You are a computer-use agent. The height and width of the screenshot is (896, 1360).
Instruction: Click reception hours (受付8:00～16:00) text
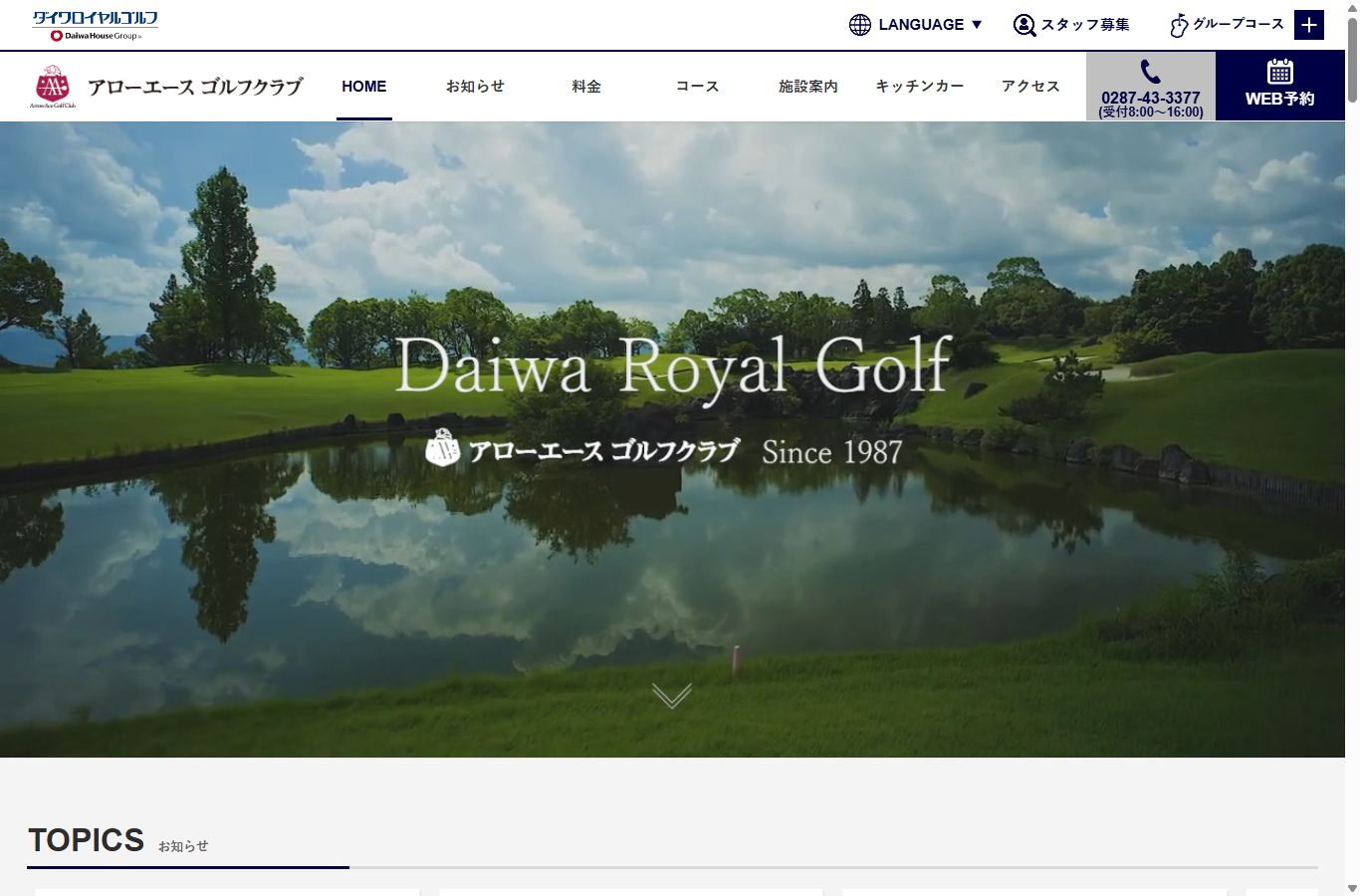pos(1151,112)
